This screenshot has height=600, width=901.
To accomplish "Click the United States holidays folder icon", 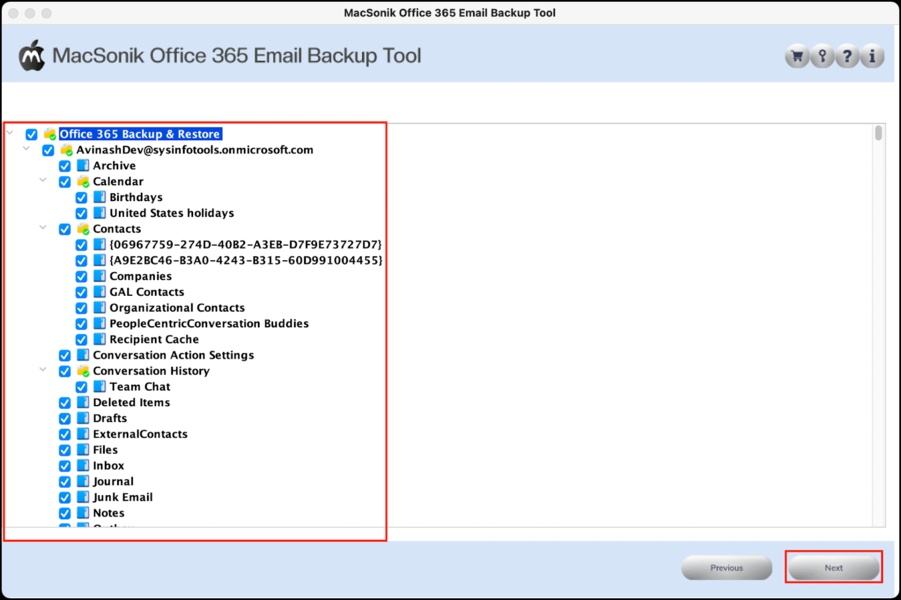I will [x=100, y=213].
